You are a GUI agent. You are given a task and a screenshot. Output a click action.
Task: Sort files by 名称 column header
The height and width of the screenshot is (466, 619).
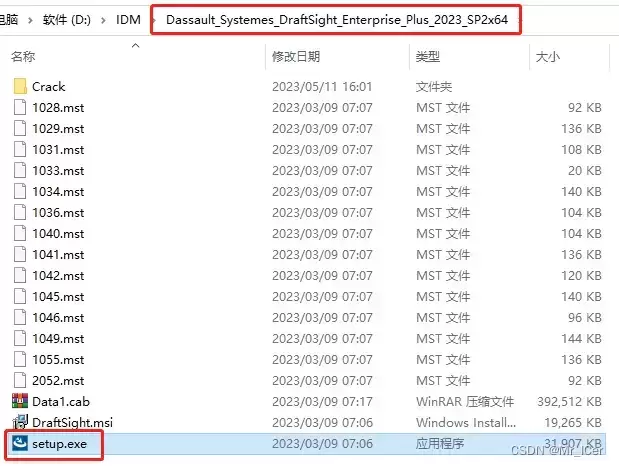[23, 56]
